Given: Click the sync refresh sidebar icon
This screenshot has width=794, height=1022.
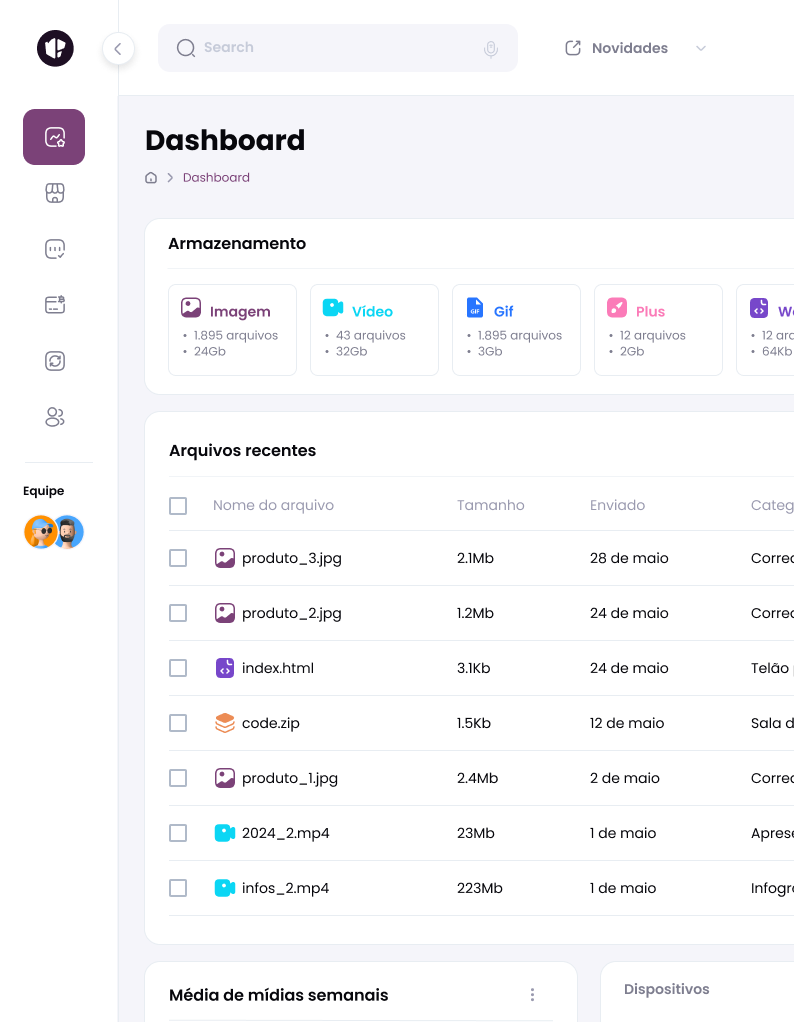Looking at the screenshot, I should click(55, 361).
